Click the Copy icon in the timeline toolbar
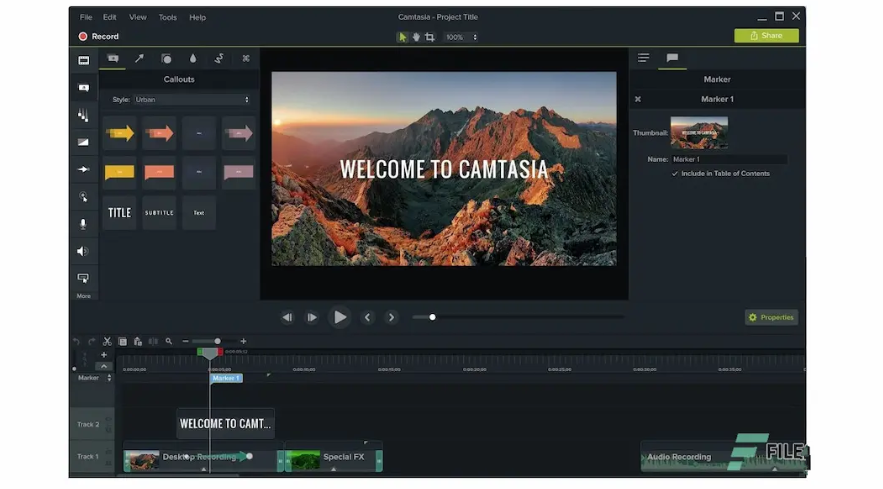Screen dimensions: 883x489 [123, 341]
